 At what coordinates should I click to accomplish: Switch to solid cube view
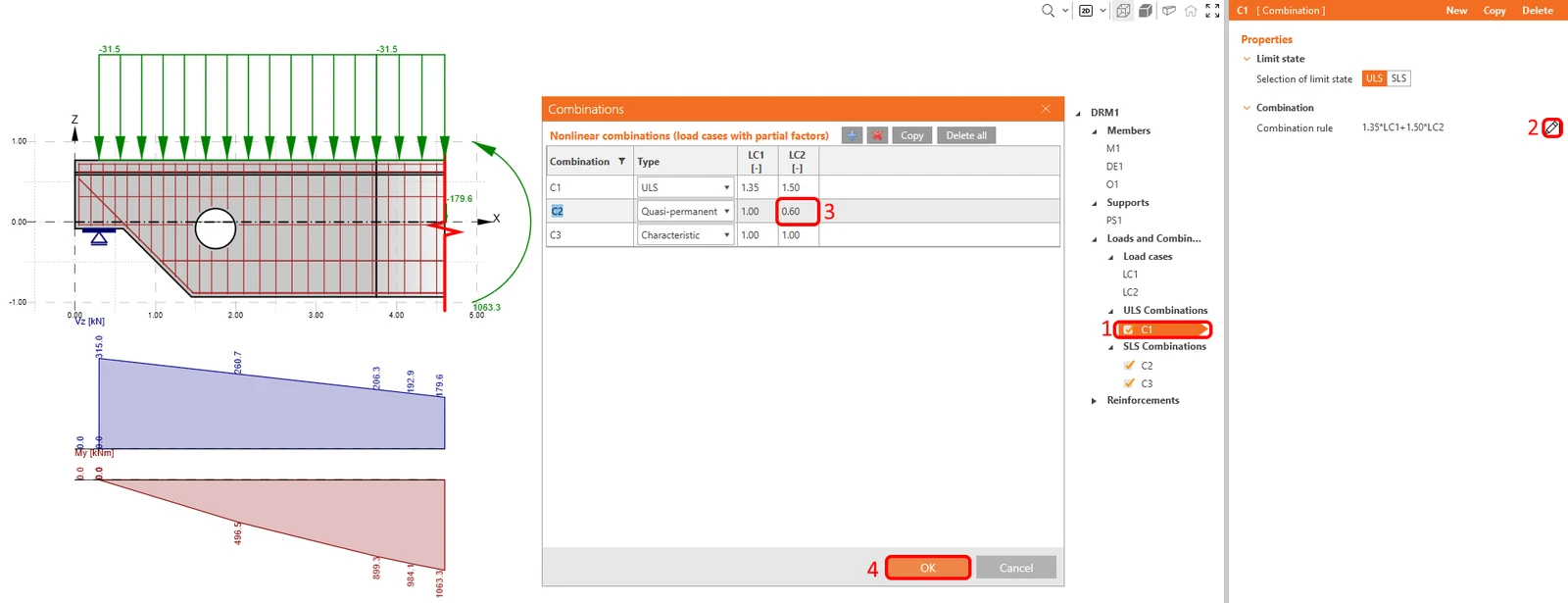1145,11
